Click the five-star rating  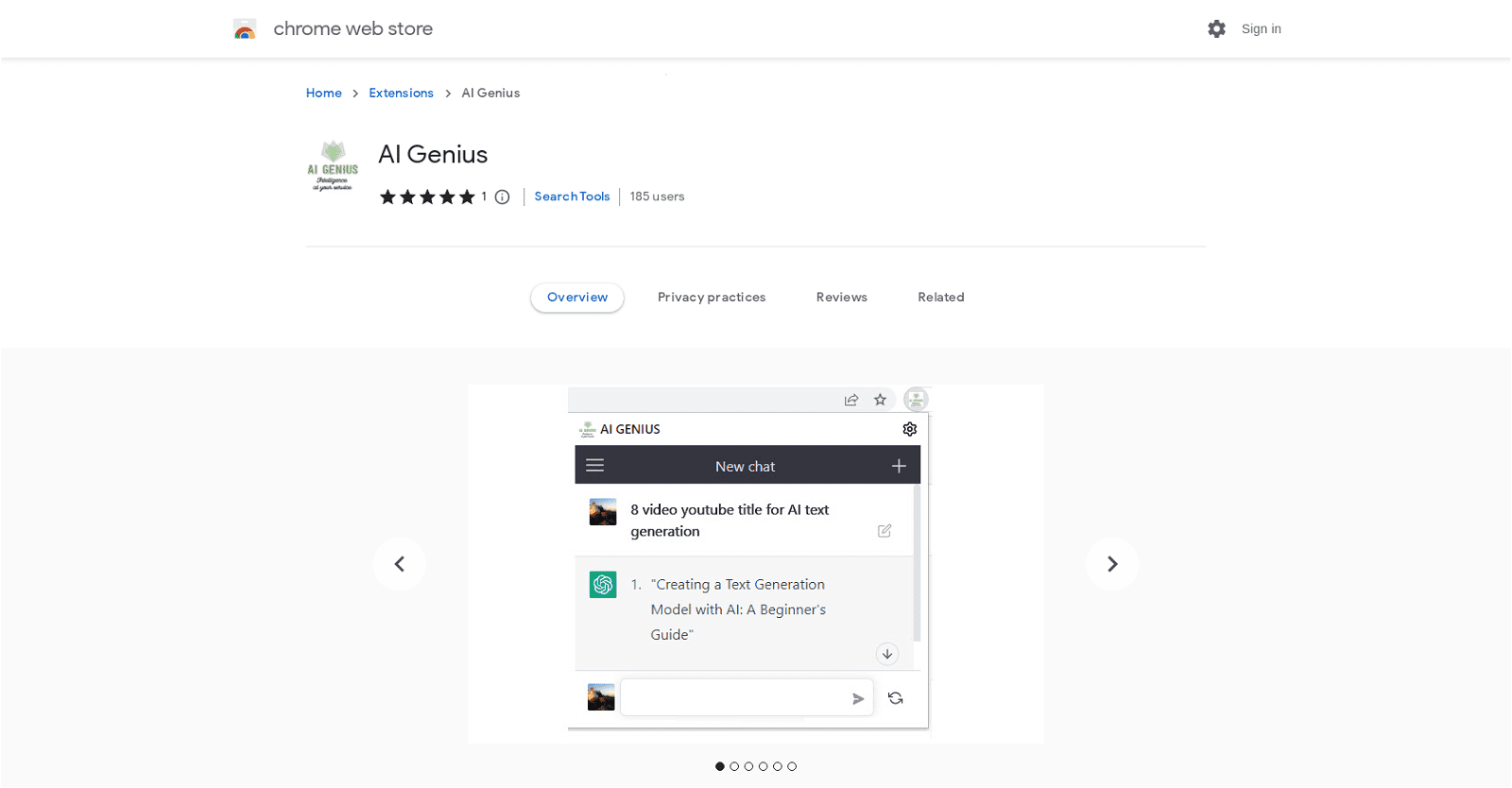[427, 197]
